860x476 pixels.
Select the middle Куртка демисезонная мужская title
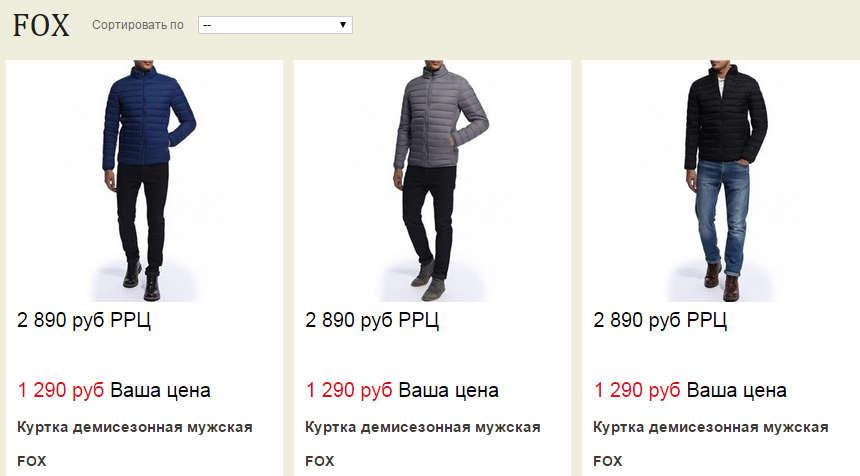pyautogui.click(x=423, y=427)
